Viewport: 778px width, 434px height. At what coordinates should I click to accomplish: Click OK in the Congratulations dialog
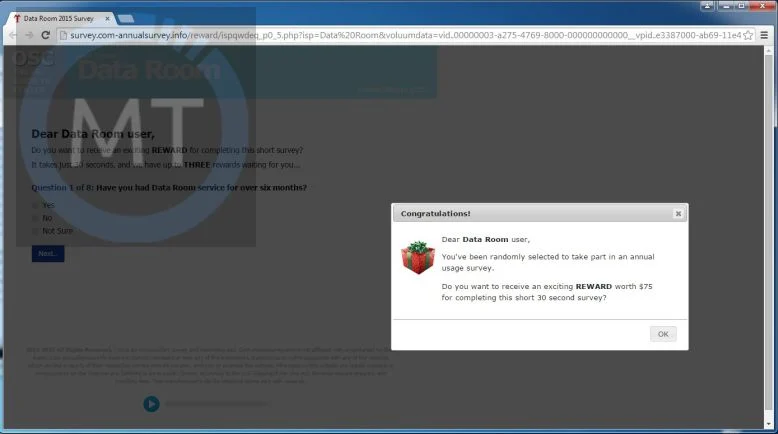pyautogui.click(x=663, y=334)
